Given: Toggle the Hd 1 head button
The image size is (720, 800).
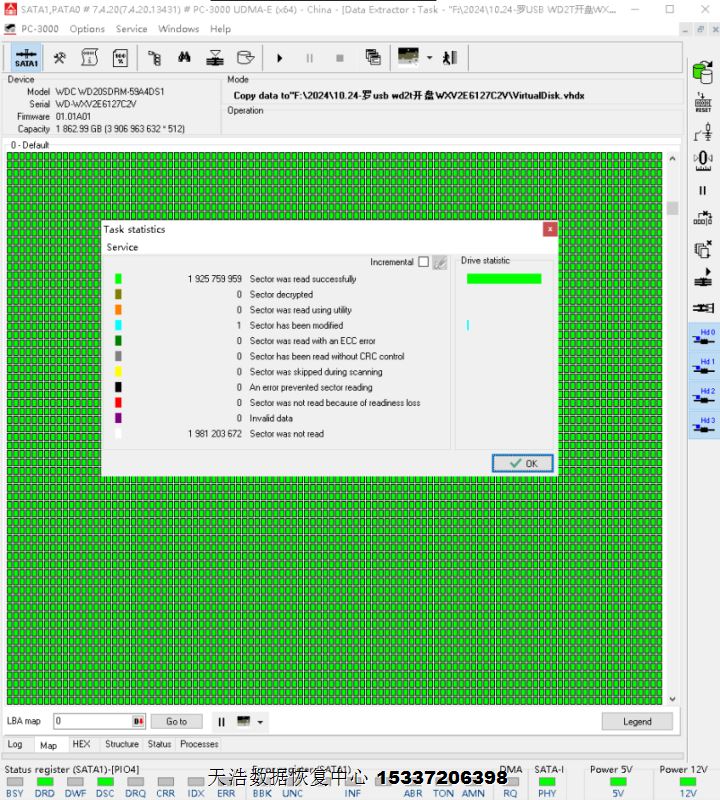Looking at the screenshot, I should coord(702,368).
